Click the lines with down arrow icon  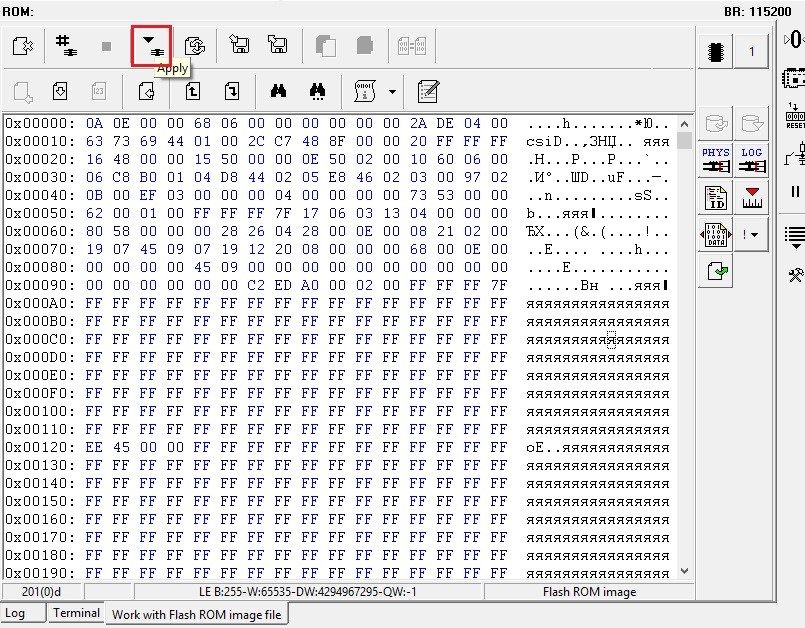(x=795, y=237)
